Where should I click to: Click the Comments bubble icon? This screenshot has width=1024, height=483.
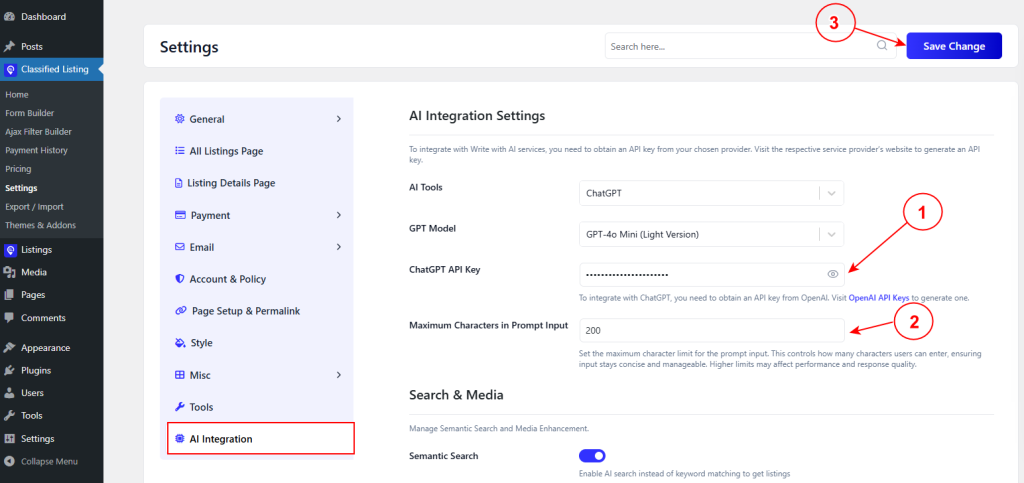click(9, 318)
